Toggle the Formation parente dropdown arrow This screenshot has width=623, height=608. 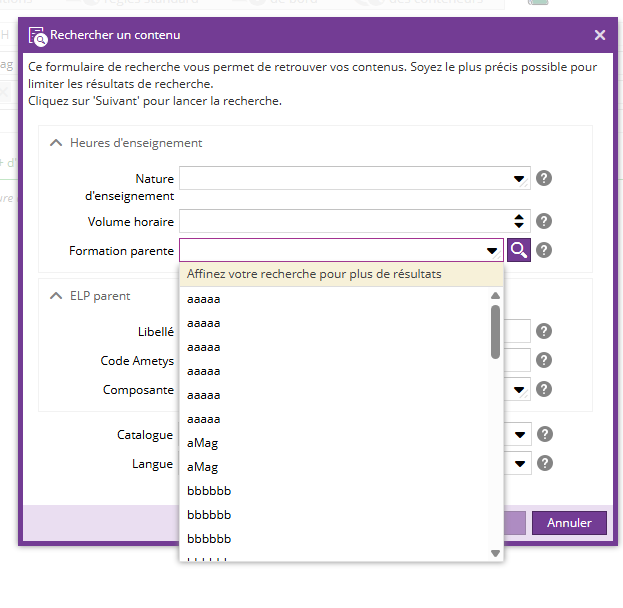pos(492,251)
